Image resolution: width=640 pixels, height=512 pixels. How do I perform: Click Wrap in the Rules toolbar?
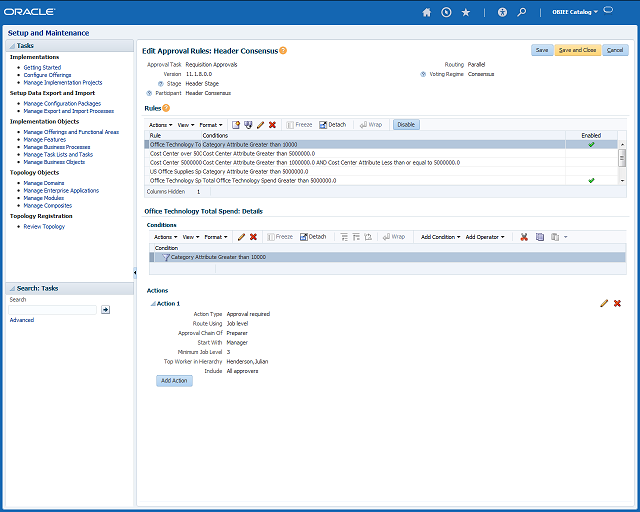tap(371, 125)
